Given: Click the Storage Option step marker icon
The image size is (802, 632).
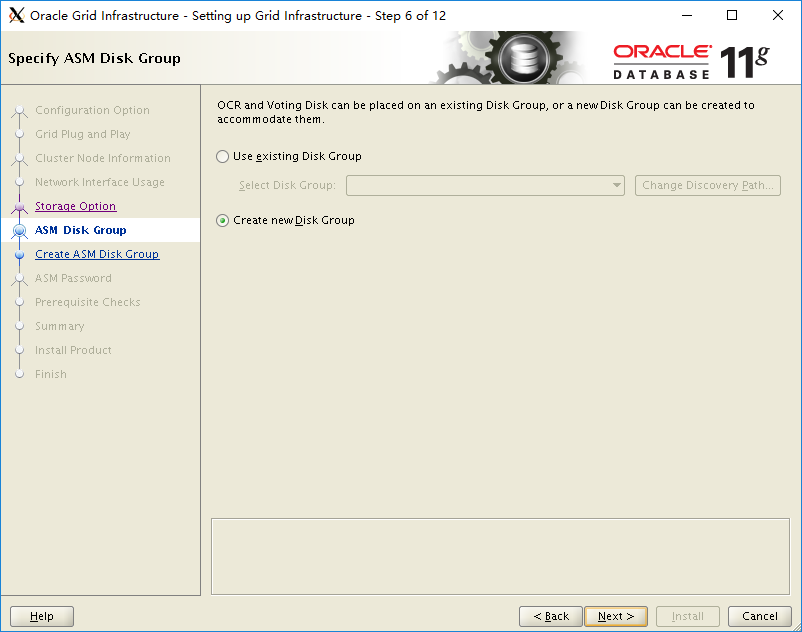Looking at the screenshot, I should (x=19, y=207).
